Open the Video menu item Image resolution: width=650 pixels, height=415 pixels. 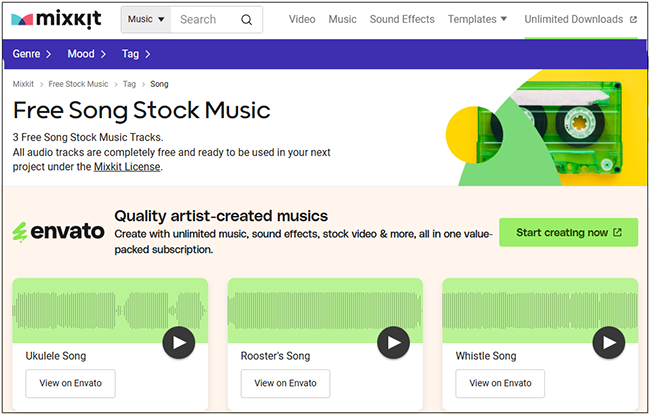[302, 20]
